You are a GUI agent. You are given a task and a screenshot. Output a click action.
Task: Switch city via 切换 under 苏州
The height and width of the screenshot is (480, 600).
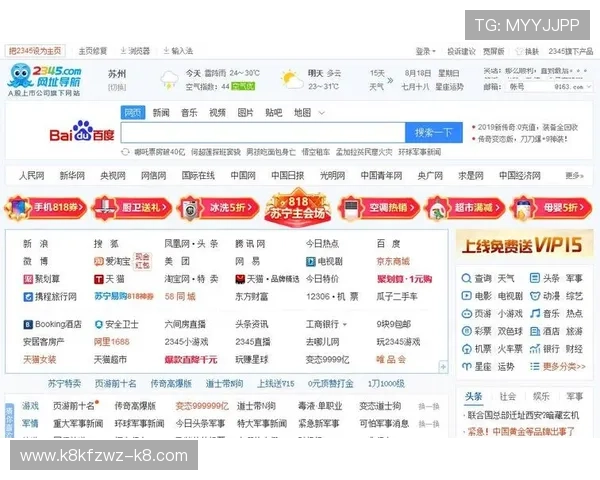(117, 87)
